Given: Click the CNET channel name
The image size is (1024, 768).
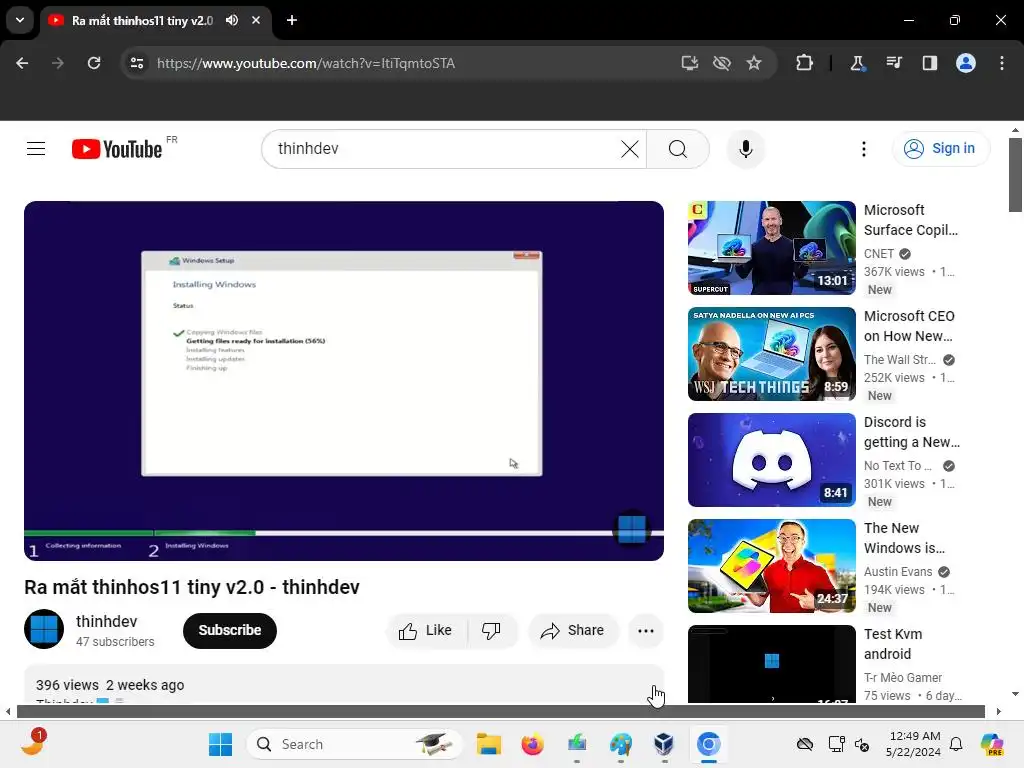Looking at the screenshot, I should point(879,253).
